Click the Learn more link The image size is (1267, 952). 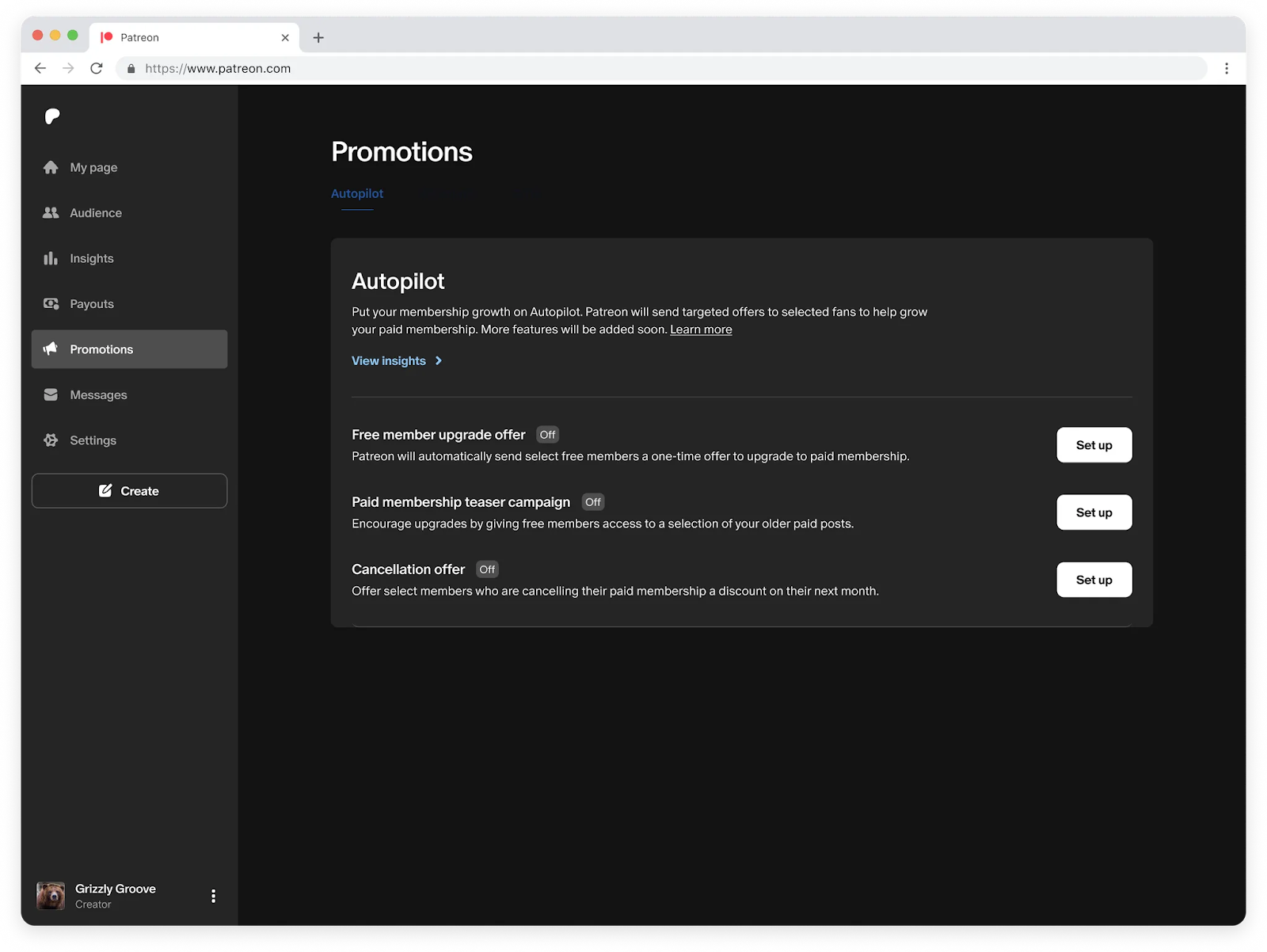pos(701,329)
